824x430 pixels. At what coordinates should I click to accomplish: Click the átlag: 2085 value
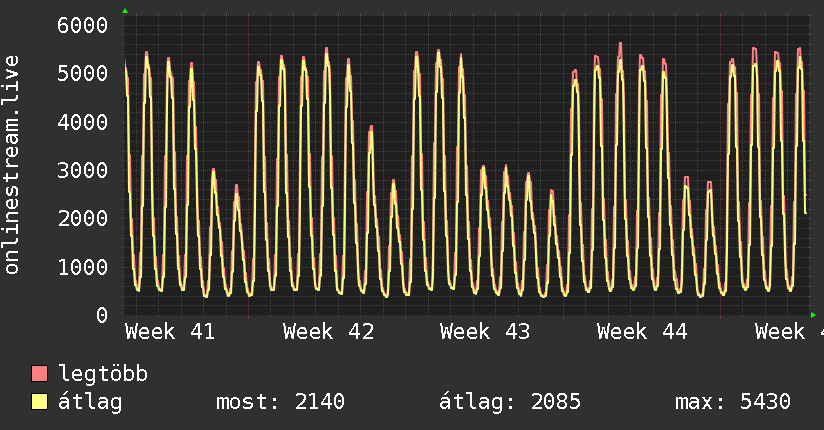[510, 402]
